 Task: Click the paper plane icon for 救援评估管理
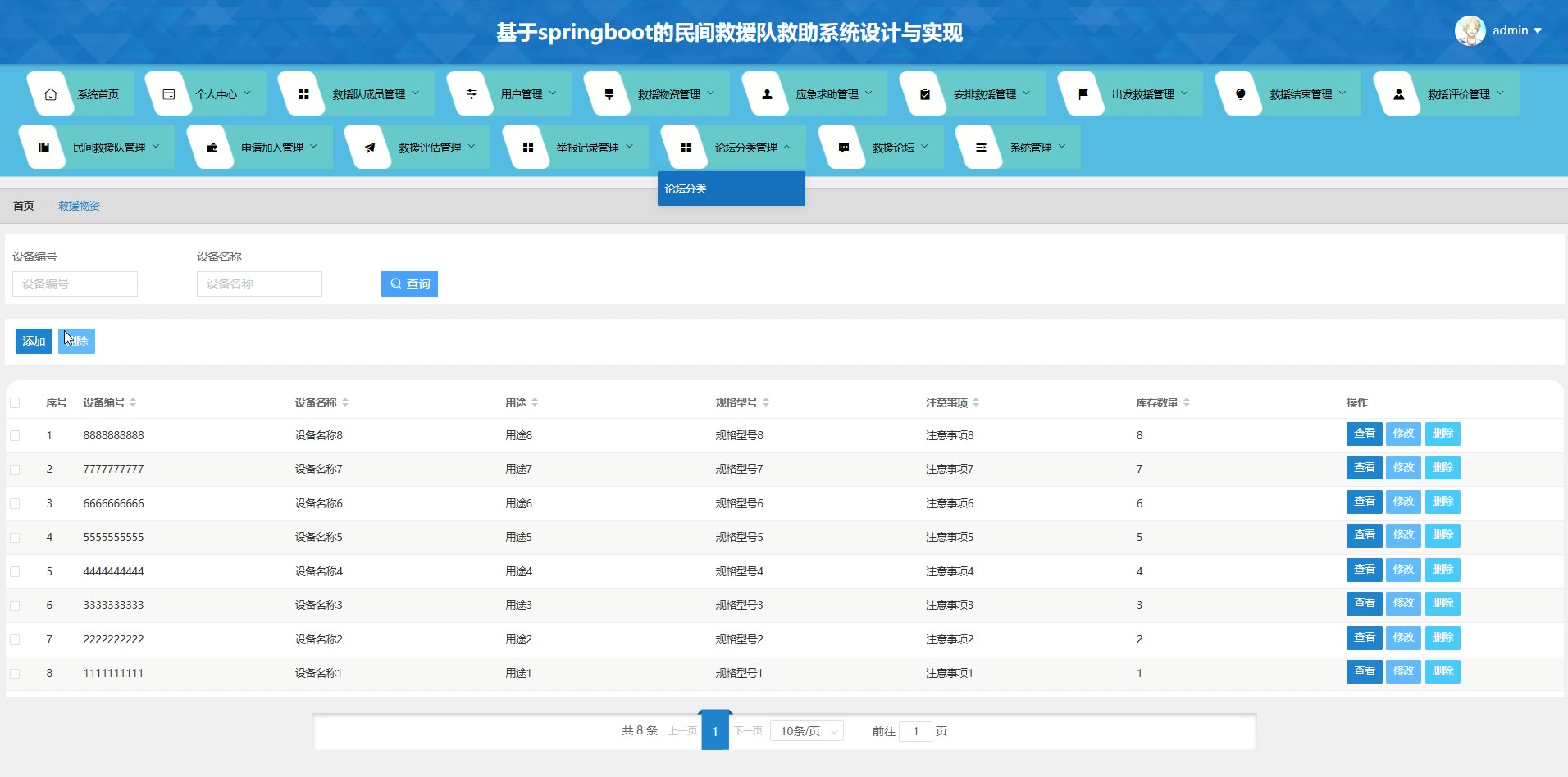click(370, 148)
